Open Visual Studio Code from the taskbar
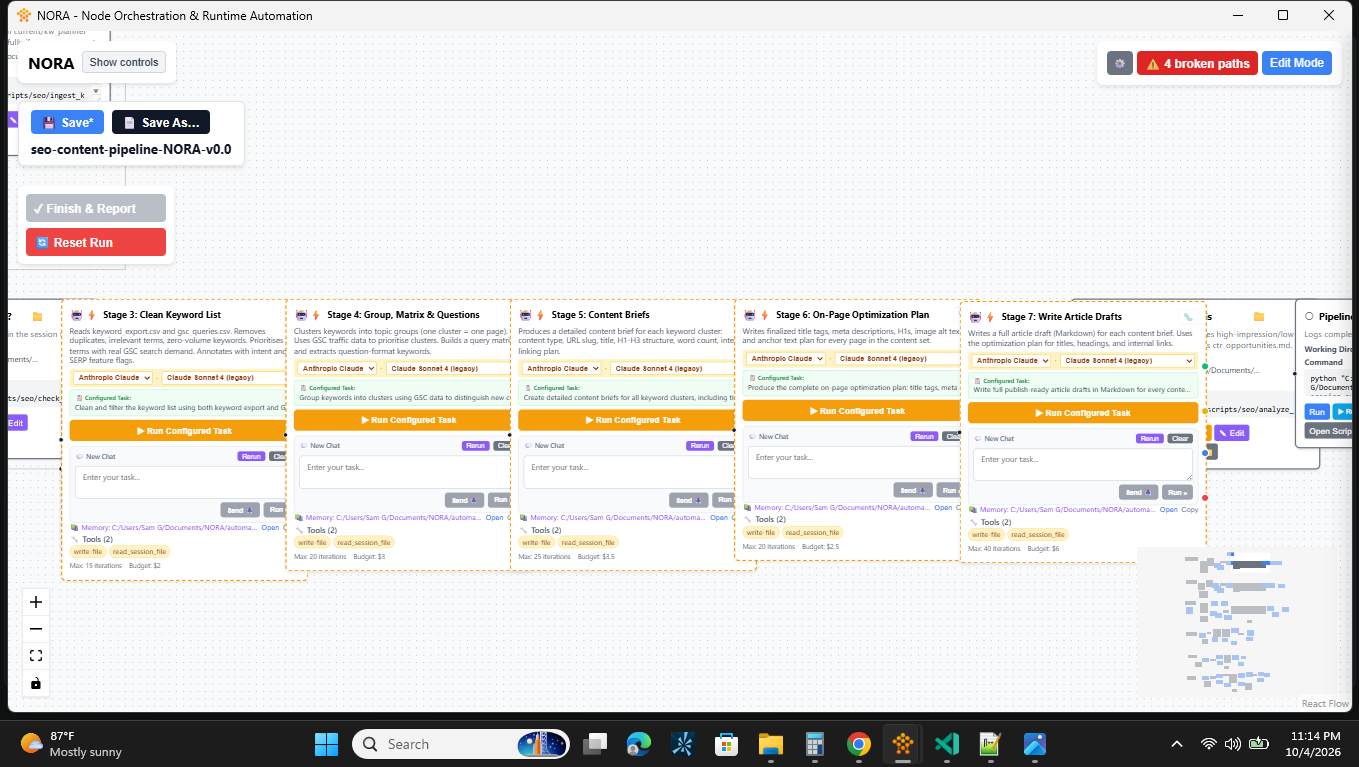The width and height of the screenshot is (1359, 767). point(947,744)
